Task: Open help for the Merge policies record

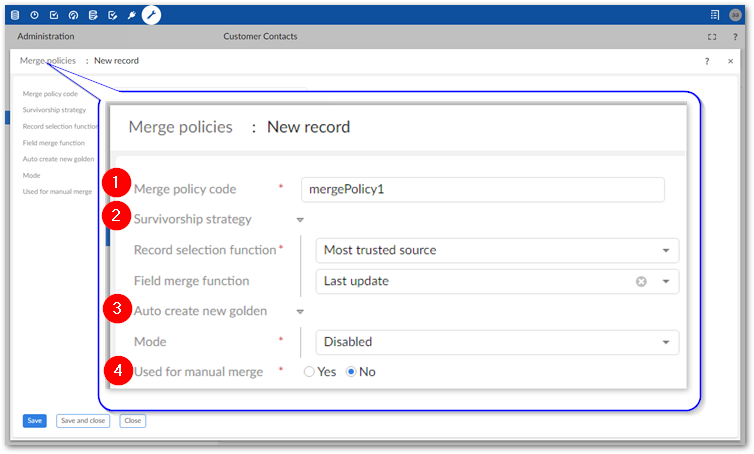Action: (x=707, y=61)
